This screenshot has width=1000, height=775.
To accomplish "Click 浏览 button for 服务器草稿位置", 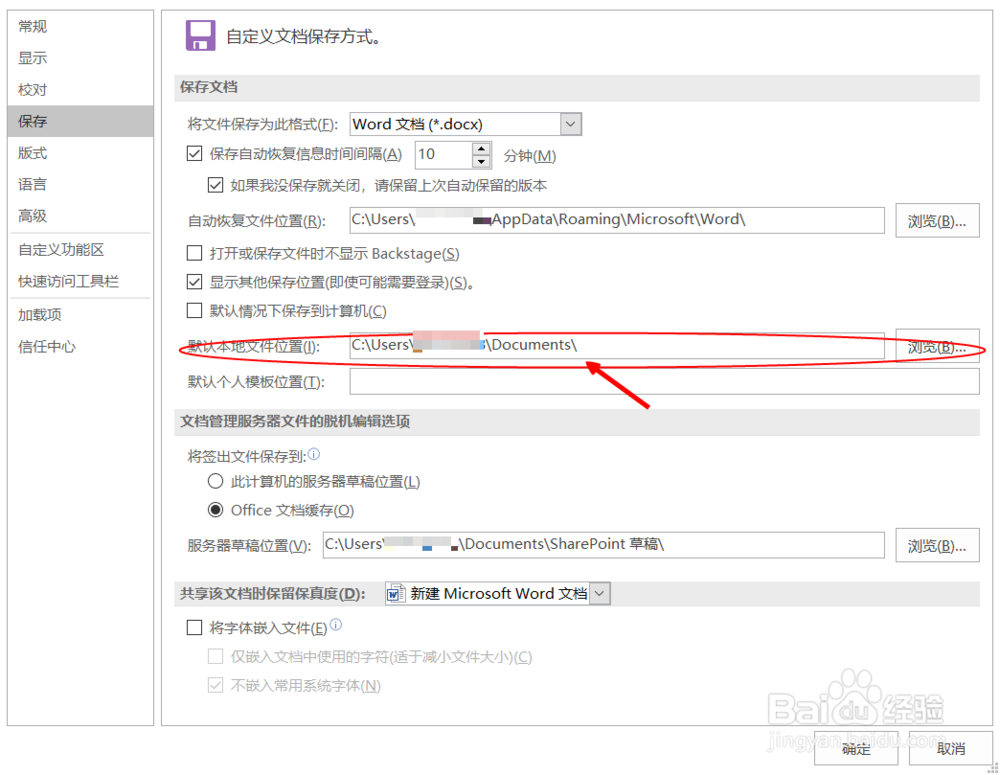I will tap(937, 545).
